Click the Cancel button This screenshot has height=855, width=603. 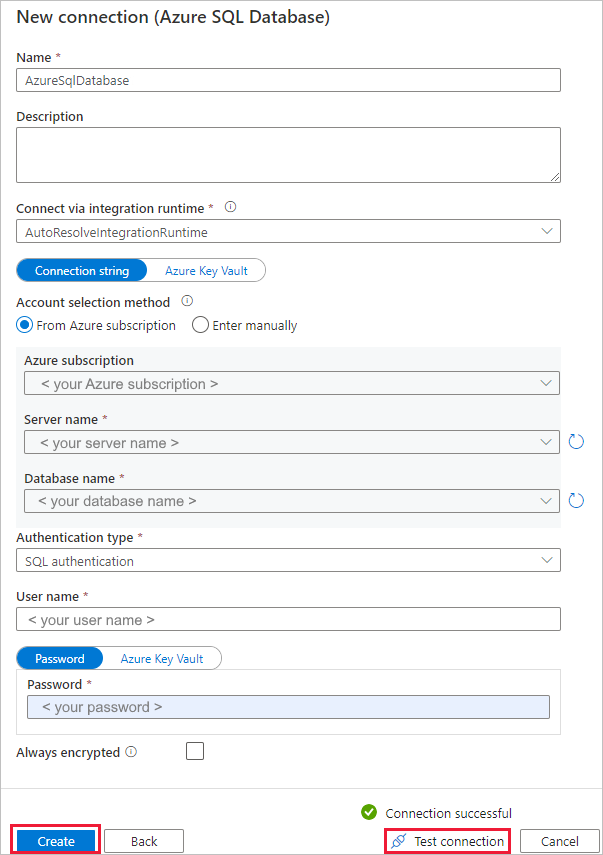559,841
